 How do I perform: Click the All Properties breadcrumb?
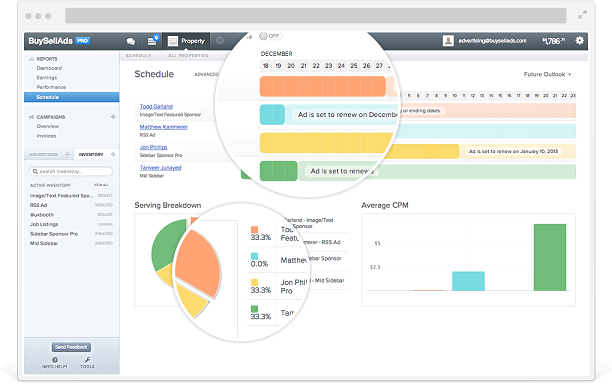tap(188, 56)
